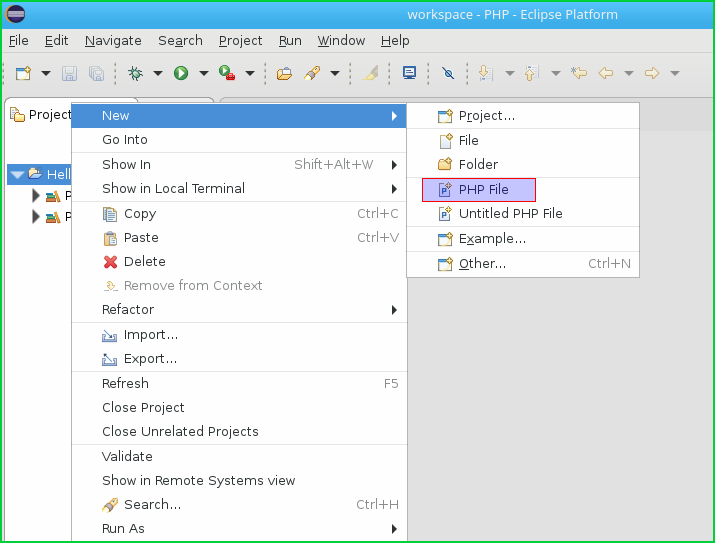Click the Open Type folder icon

(x=284, y=73)
